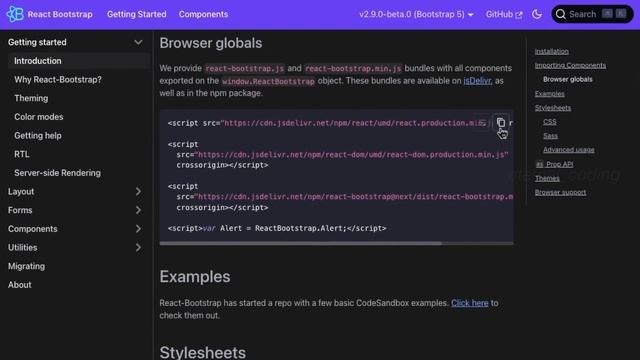The height and width of the screenshot is (360, 640).
Task: Follow the jsDelivr link
Action: (x=477, y=81)
